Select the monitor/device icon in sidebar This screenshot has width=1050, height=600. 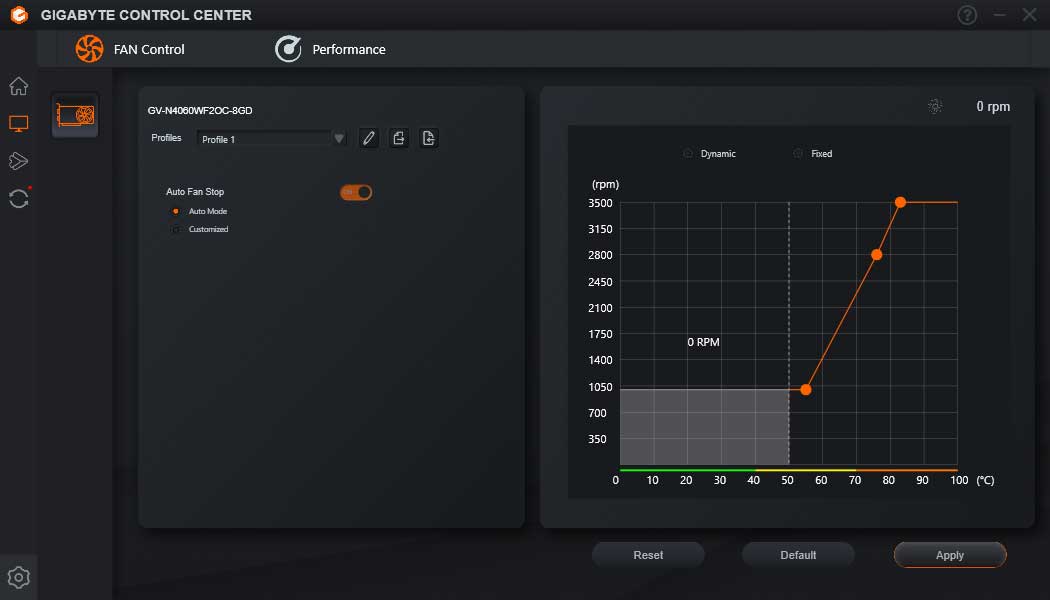pos(18,123)
